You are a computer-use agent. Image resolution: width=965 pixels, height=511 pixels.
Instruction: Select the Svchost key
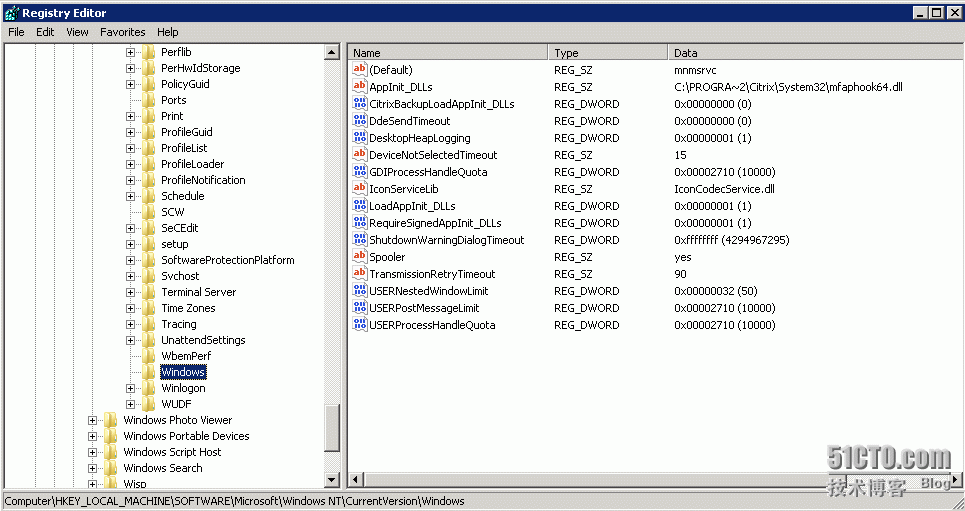[180, 276]
